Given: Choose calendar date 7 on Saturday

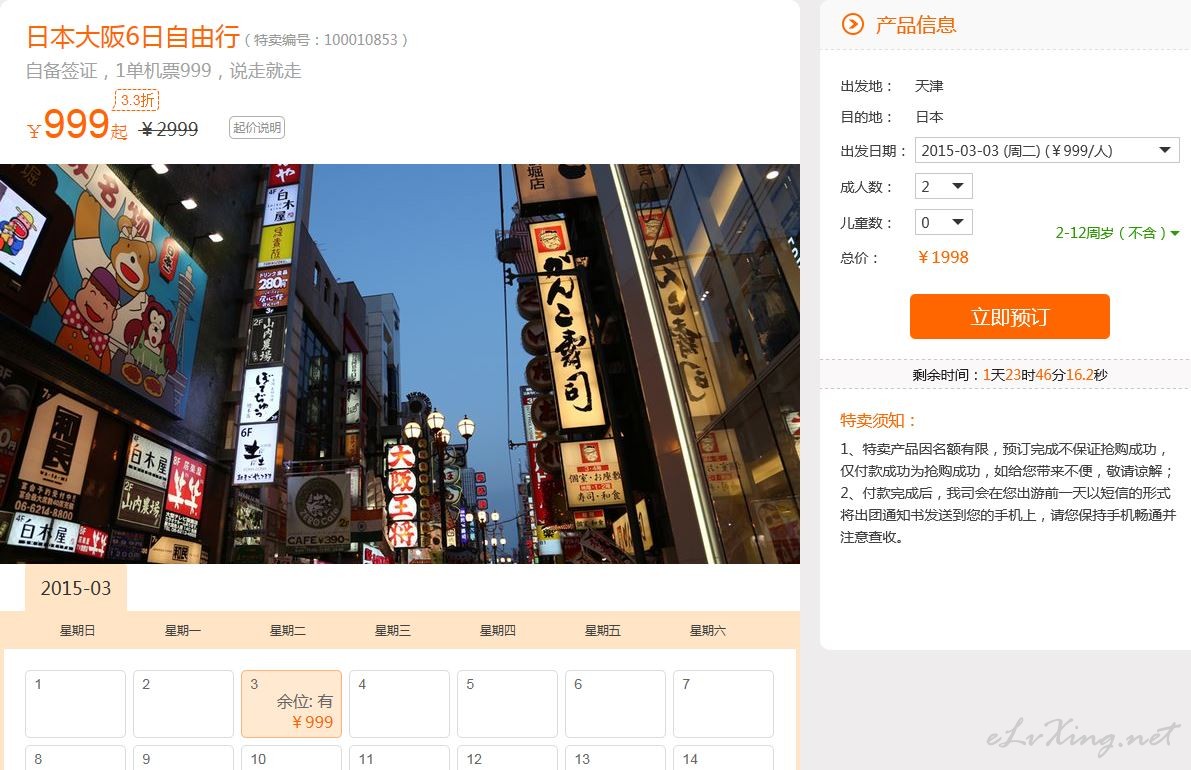Looking at the screenshot, I should click(723, 704).
